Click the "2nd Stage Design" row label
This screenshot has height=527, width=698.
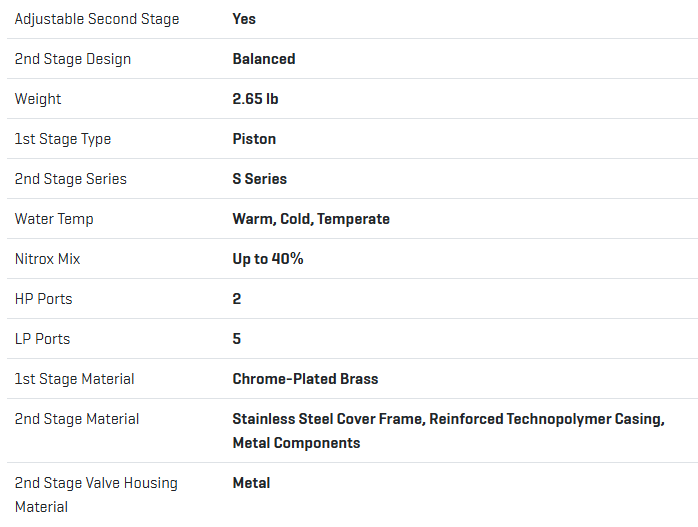pos(73,59)
